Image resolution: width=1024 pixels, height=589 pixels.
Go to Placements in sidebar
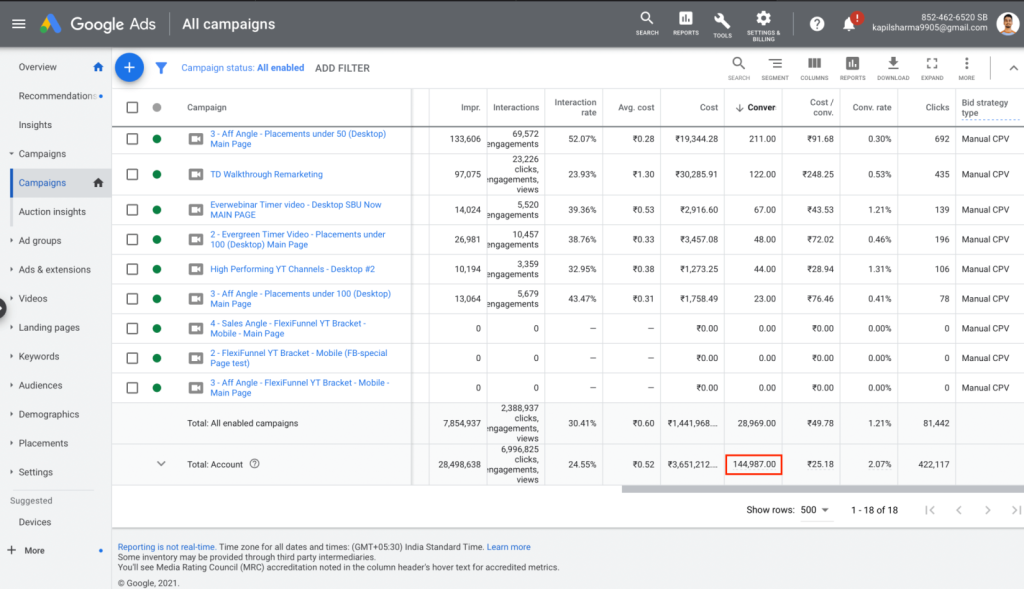click(x=43, y=443)
